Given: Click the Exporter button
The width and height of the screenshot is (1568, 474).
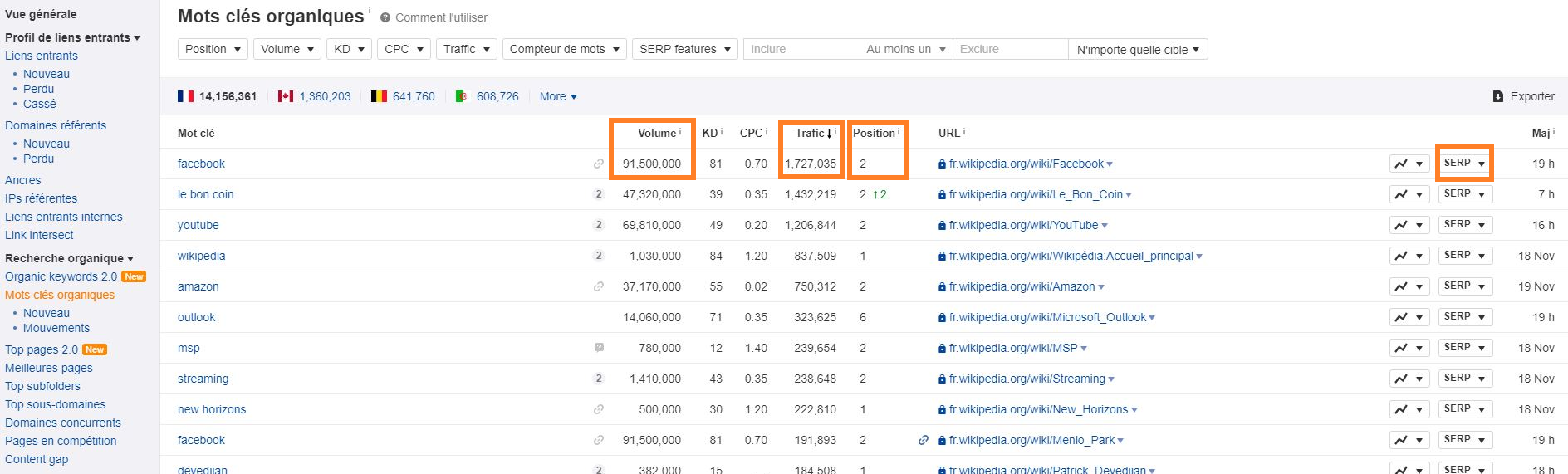Looking at the screenshot, I should [x=1523, y=96].
